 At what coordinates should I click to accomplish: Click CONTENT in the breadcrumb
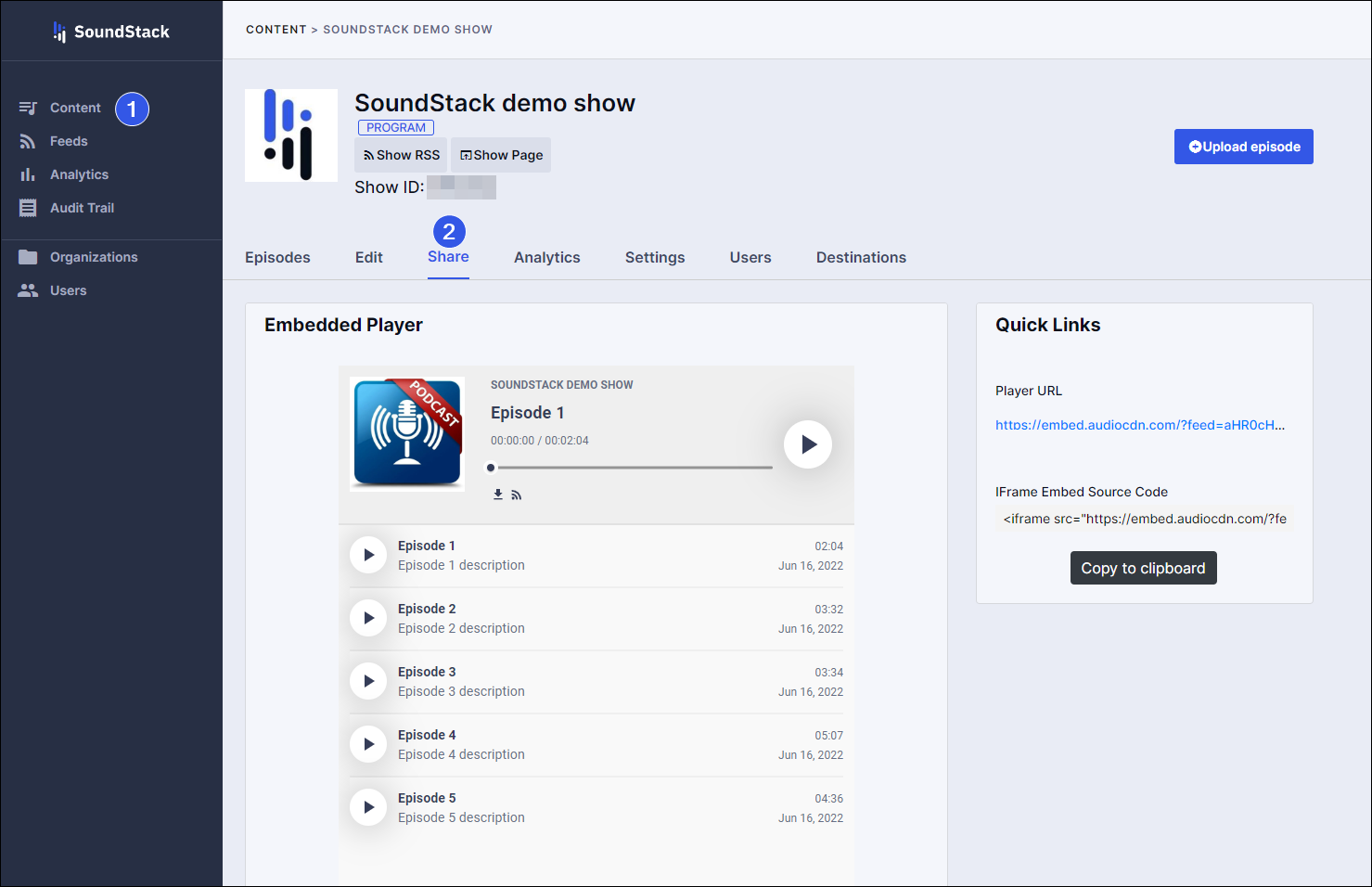(276, 30)
